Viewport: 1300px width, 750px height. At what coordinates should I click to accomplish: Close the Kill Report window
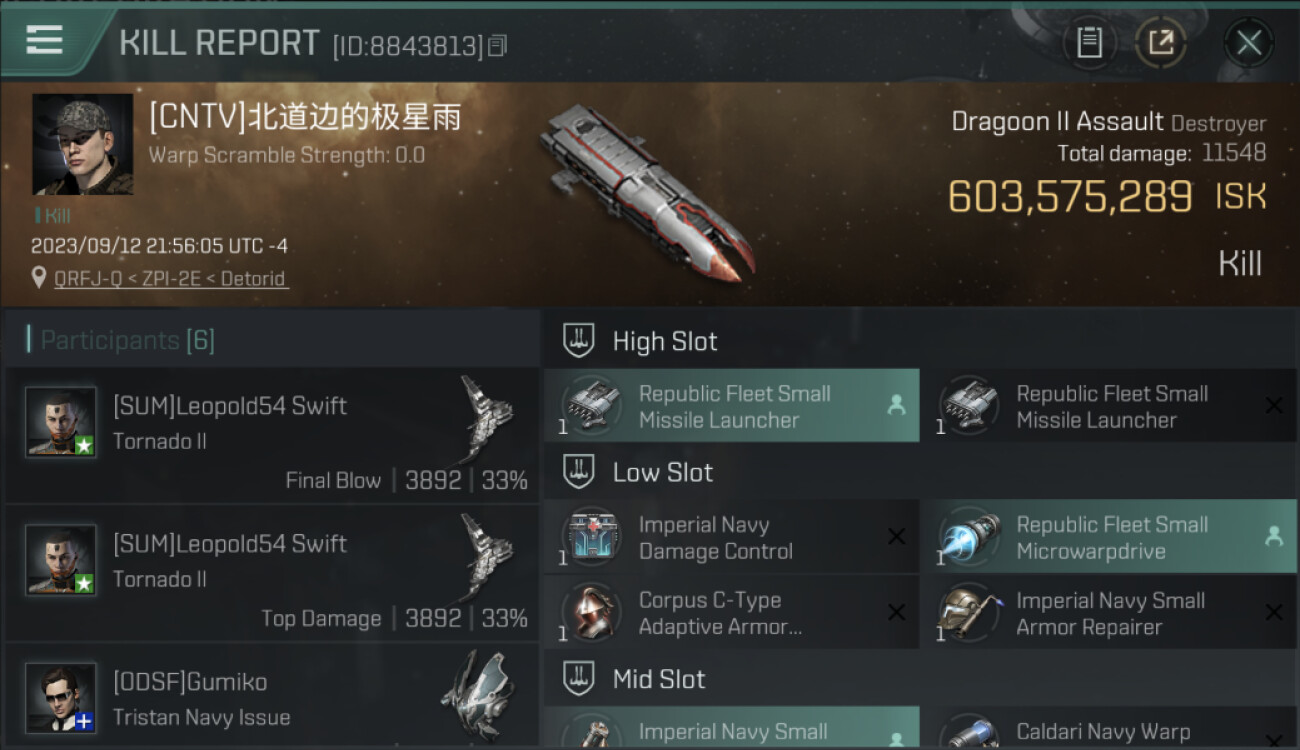tap(1249, 42)
